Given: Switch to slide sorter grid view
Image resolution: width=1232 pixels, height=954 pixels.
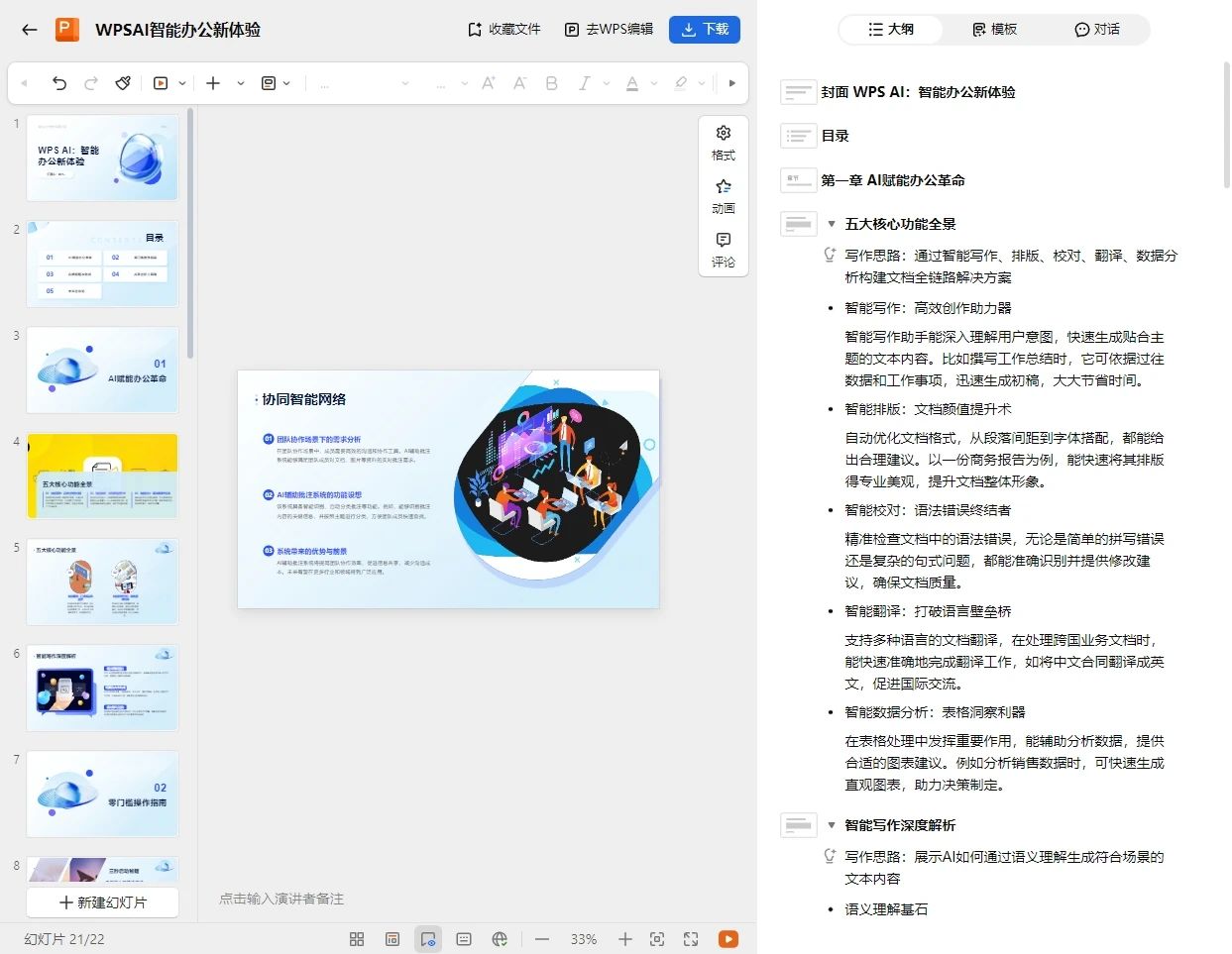Looking at the screenshot, I should [x=357, y=939].
